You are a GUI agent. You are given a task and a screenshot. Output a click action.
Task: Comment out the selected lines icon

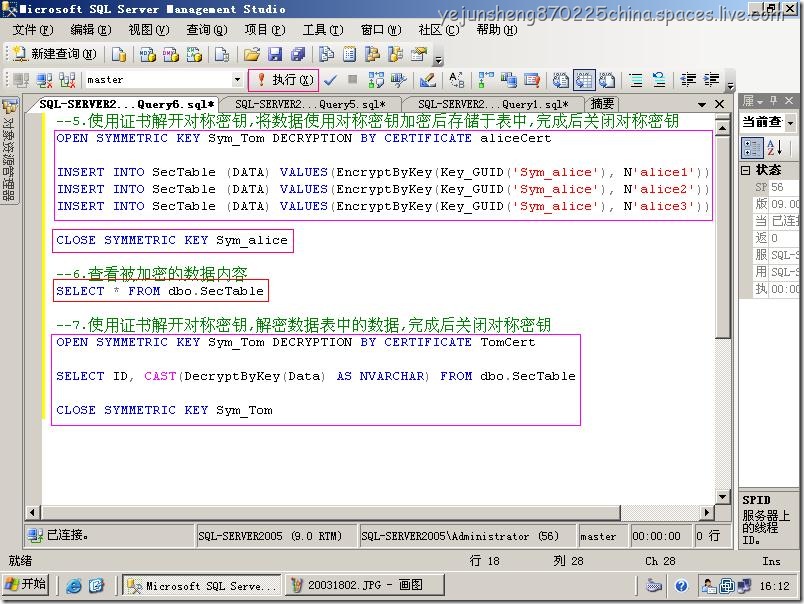tap(636, 80)
